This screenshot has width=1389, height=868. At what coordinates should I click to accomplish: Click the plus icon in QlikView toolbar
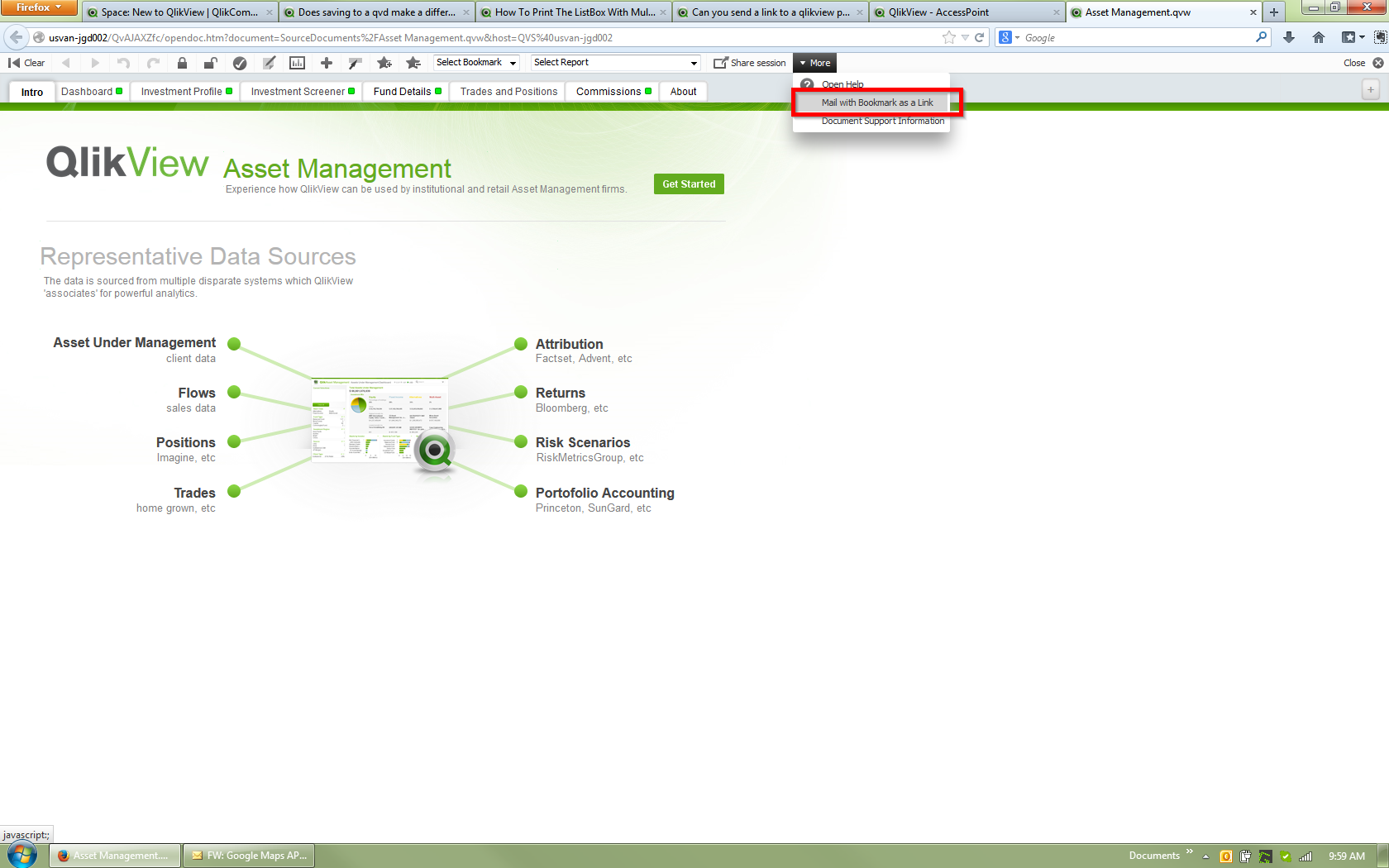pos(327,63)
